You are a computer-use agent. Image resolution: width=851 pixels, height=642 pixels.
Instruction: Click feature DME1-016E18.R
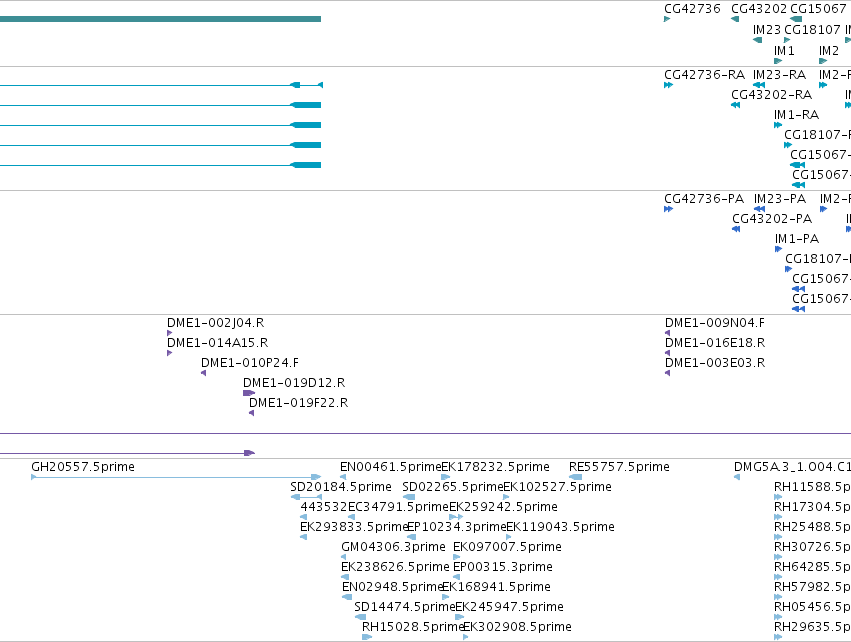click(715, 344)
